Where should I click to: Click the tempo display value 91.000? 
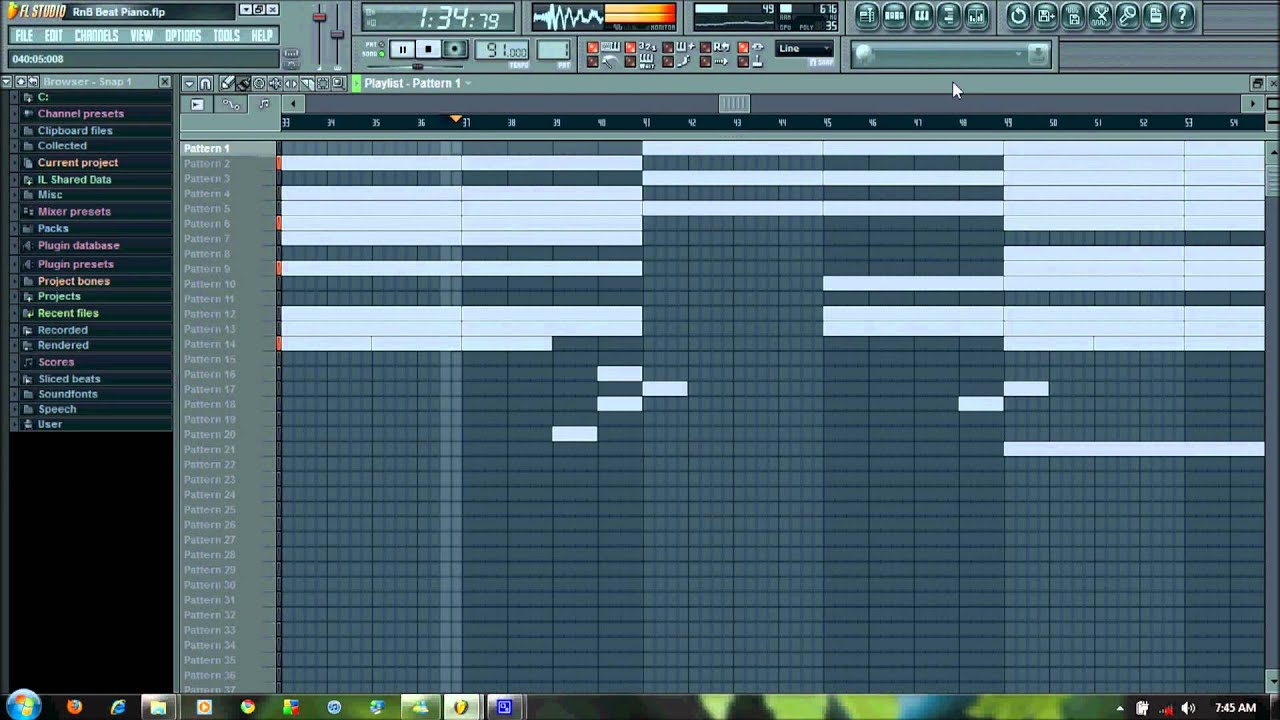[x=502, y=50]
